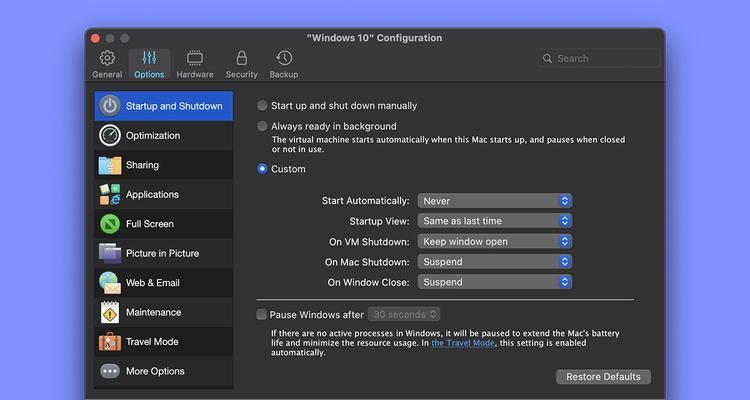Open the Full Screen settings pane label

(x=150, y=224)
